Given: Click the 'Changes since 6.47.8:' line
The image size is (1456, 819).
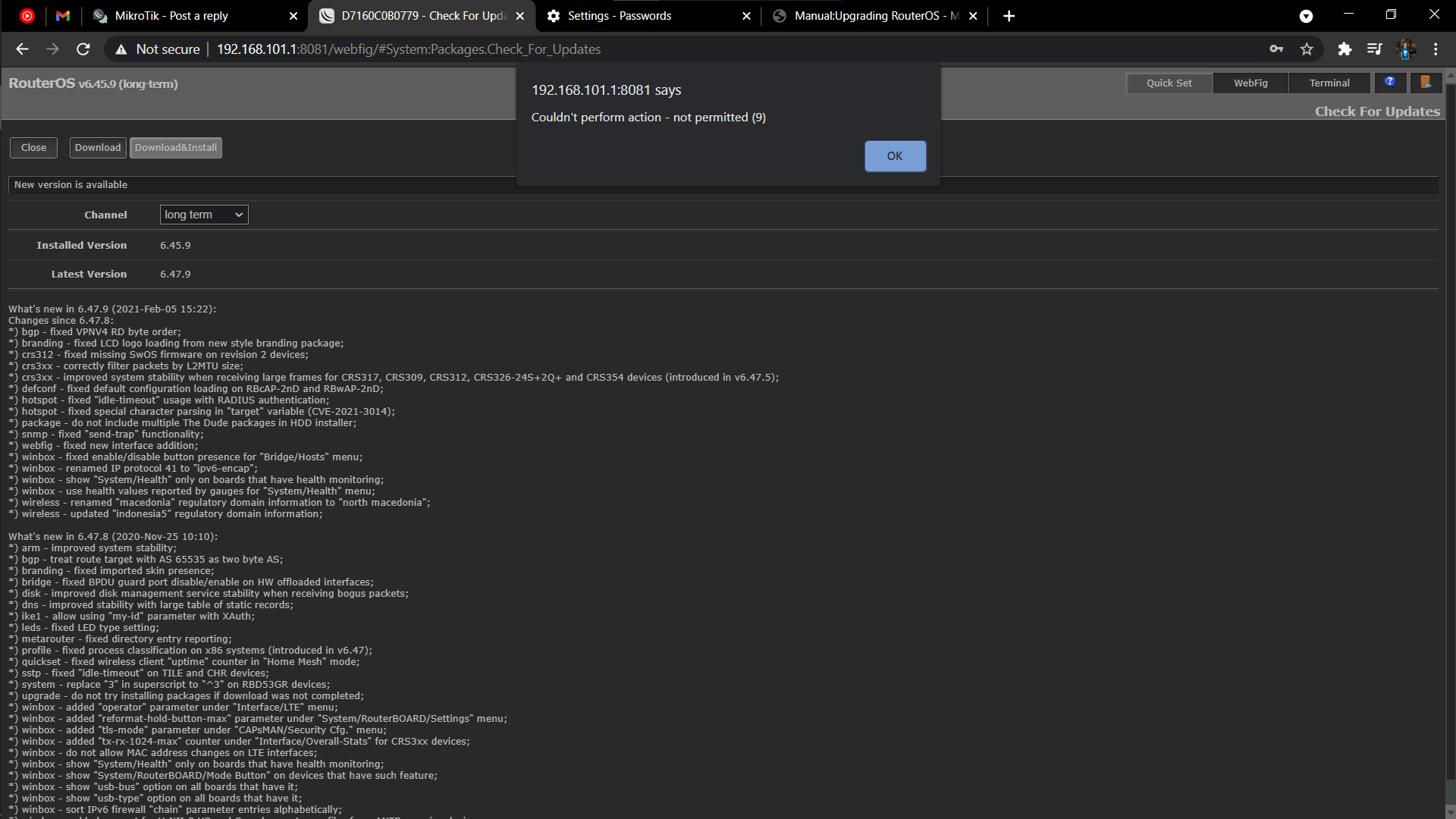Looking at the screenshot, I should pos(61,321).
